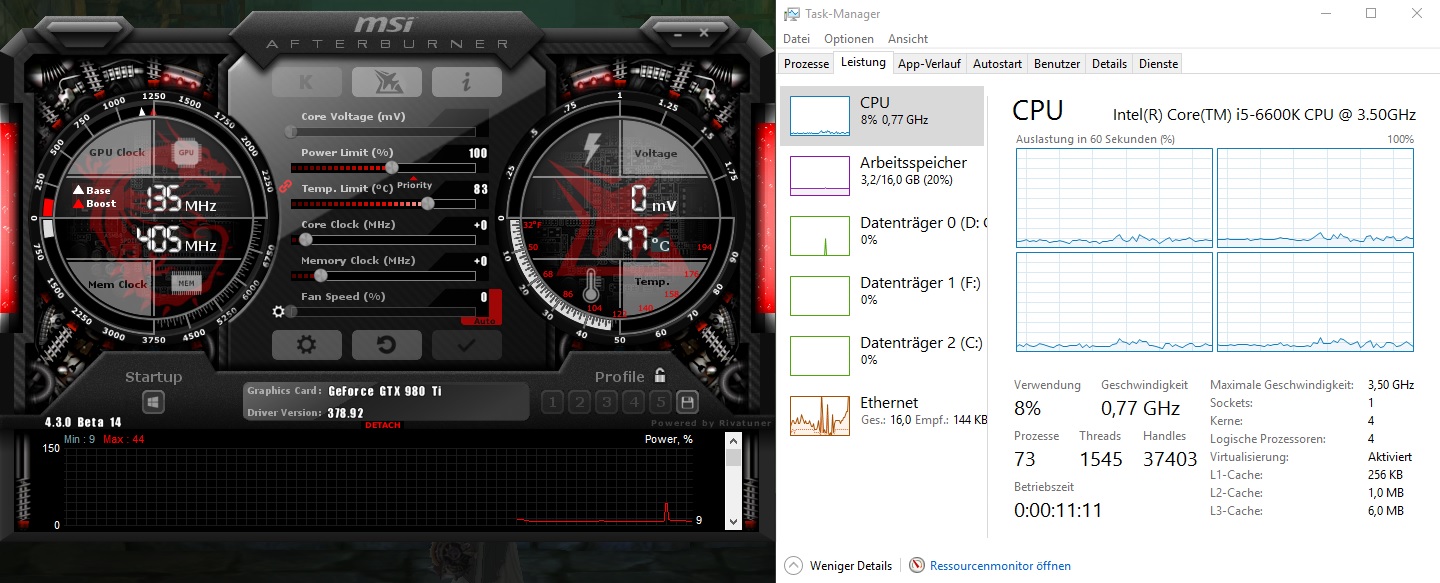The image size is (1440, 583).
Task: Click the thermometer icon on the temp gauge
Action: [x=590, y=287]
